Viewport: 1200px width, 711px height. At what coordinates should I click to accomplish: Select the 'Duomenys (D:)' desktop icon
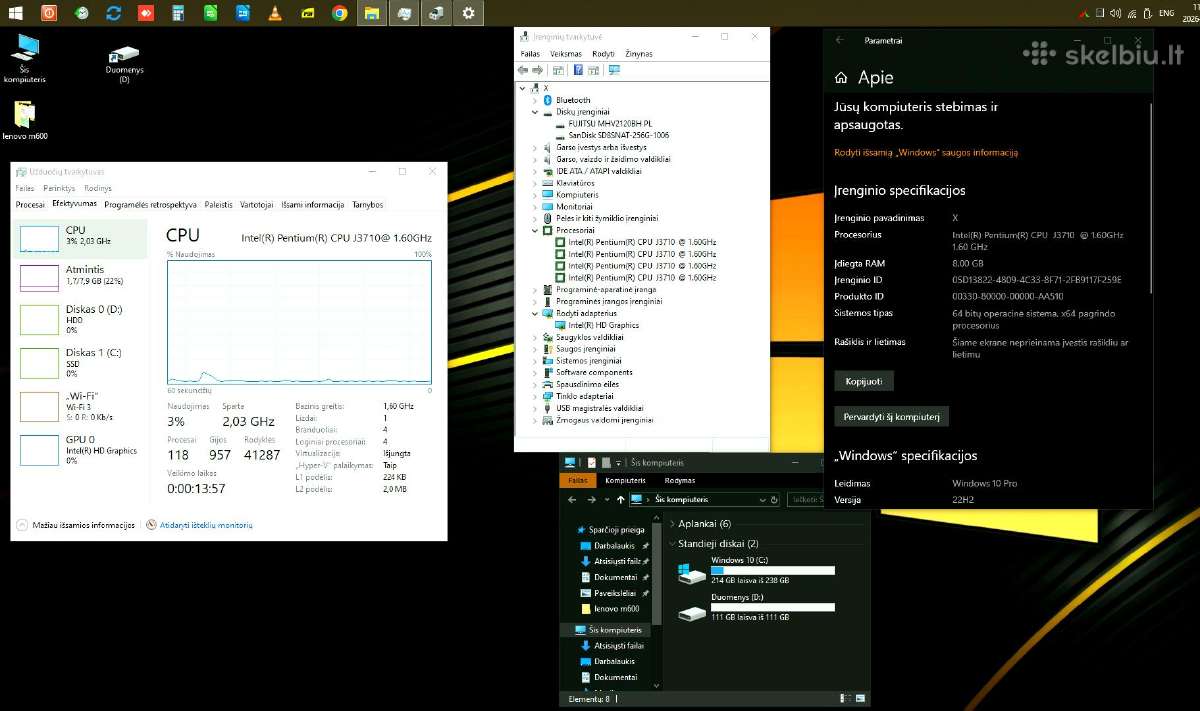pos(124,63)
